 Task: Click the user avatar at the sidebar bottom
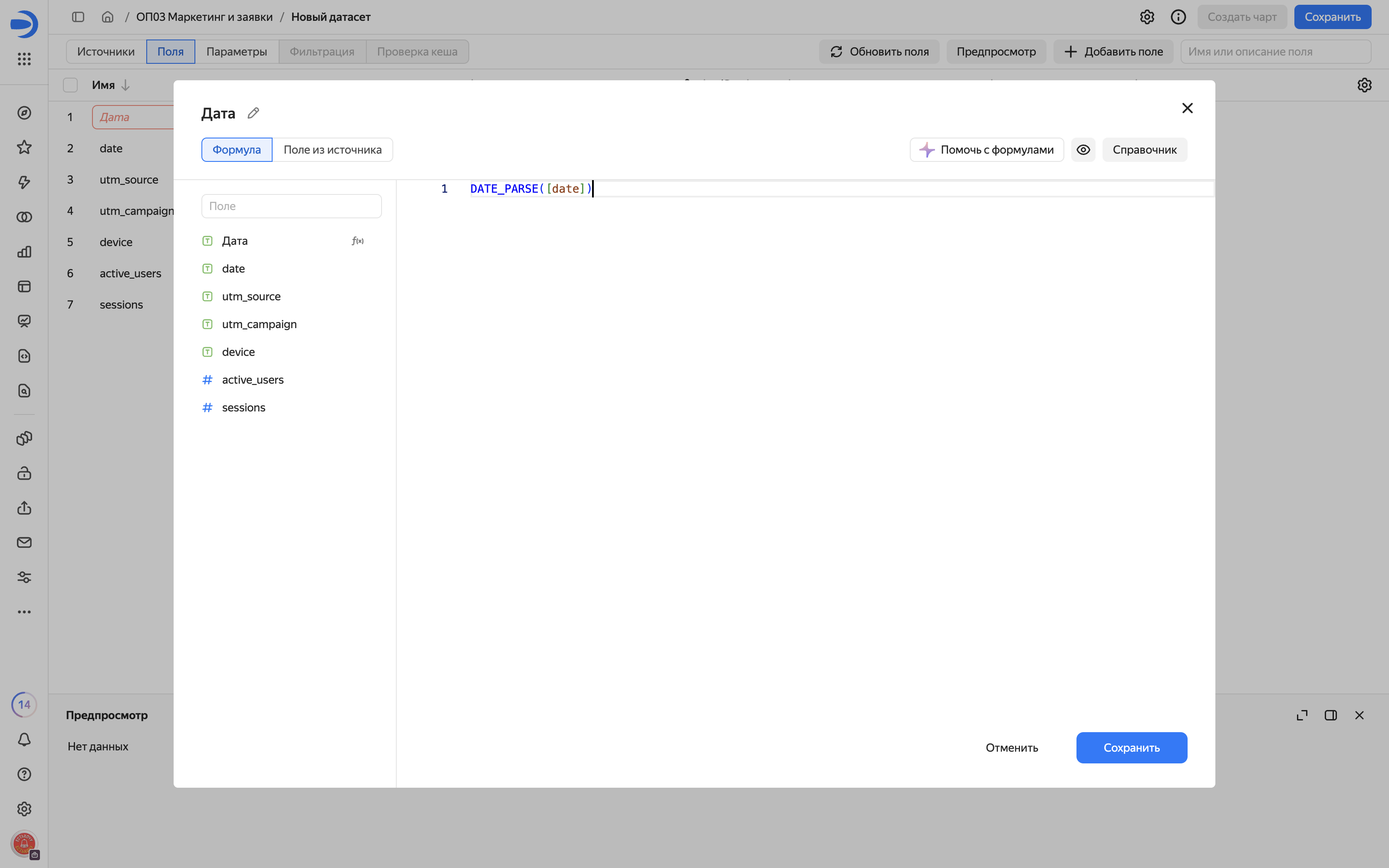tap(24, 843)
